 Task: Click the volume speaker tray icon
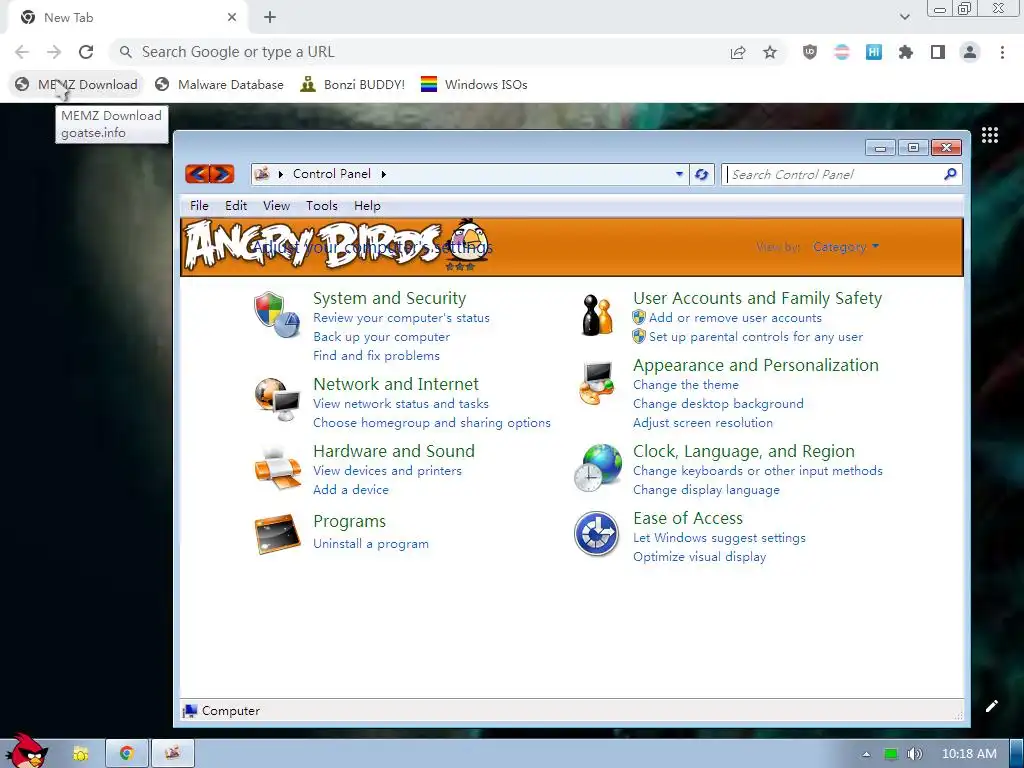[x=914, y=754]
